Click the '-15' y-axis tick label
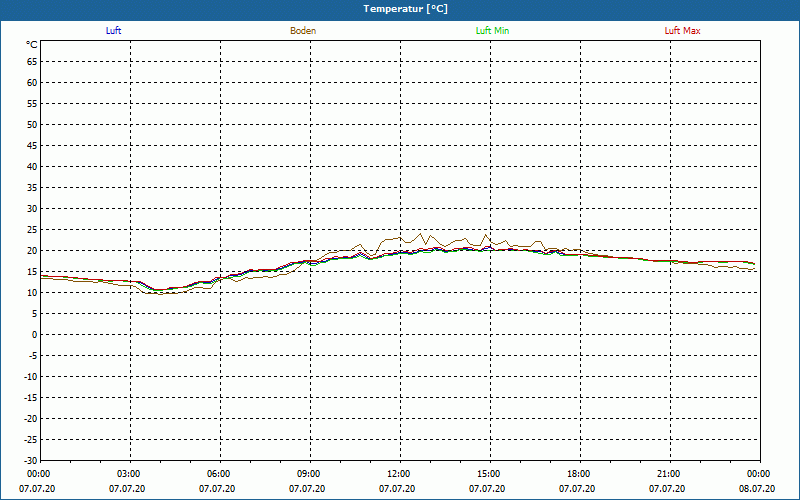Screen dimensions: 800x500 pos(30,397)
